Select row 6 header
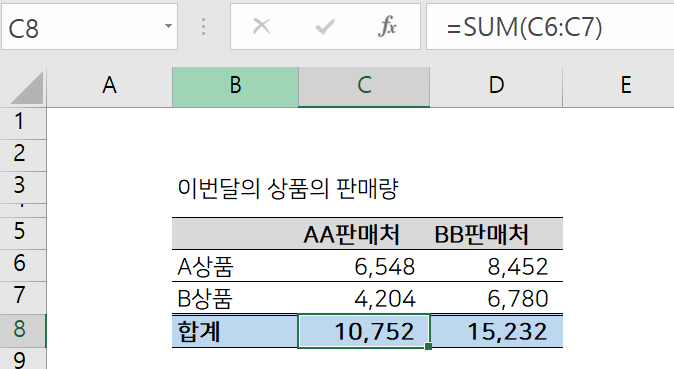This screenshot has height=369, width=674. 23,265
